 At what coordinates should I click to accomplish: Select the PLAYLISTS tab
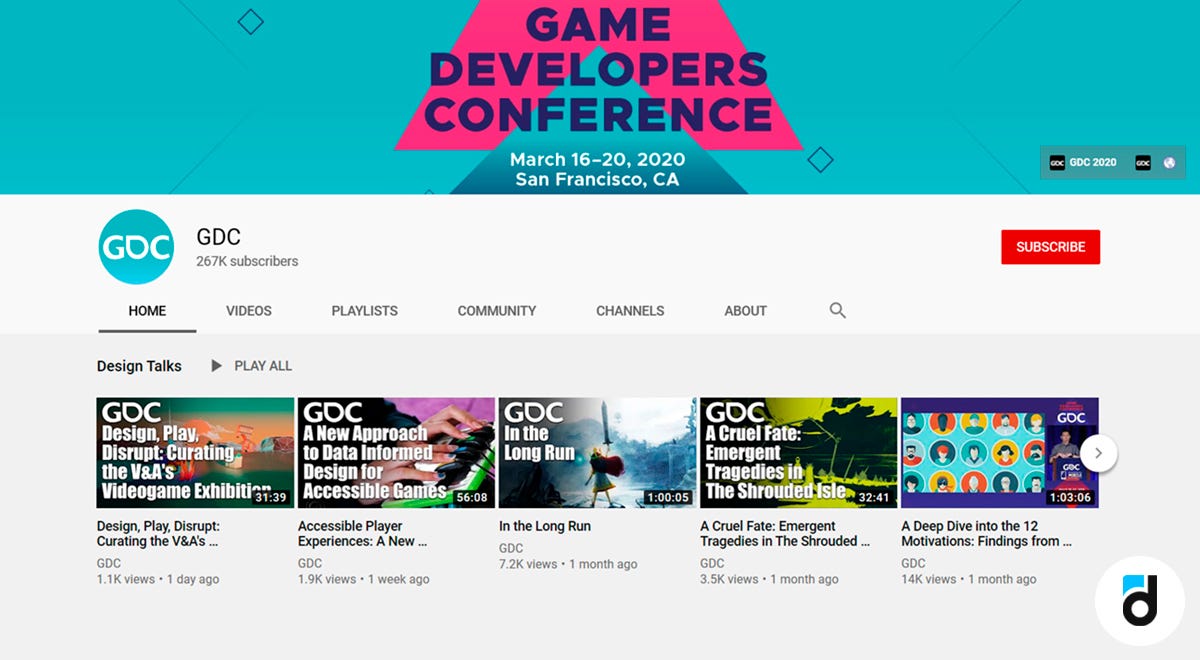pos(364,311)
